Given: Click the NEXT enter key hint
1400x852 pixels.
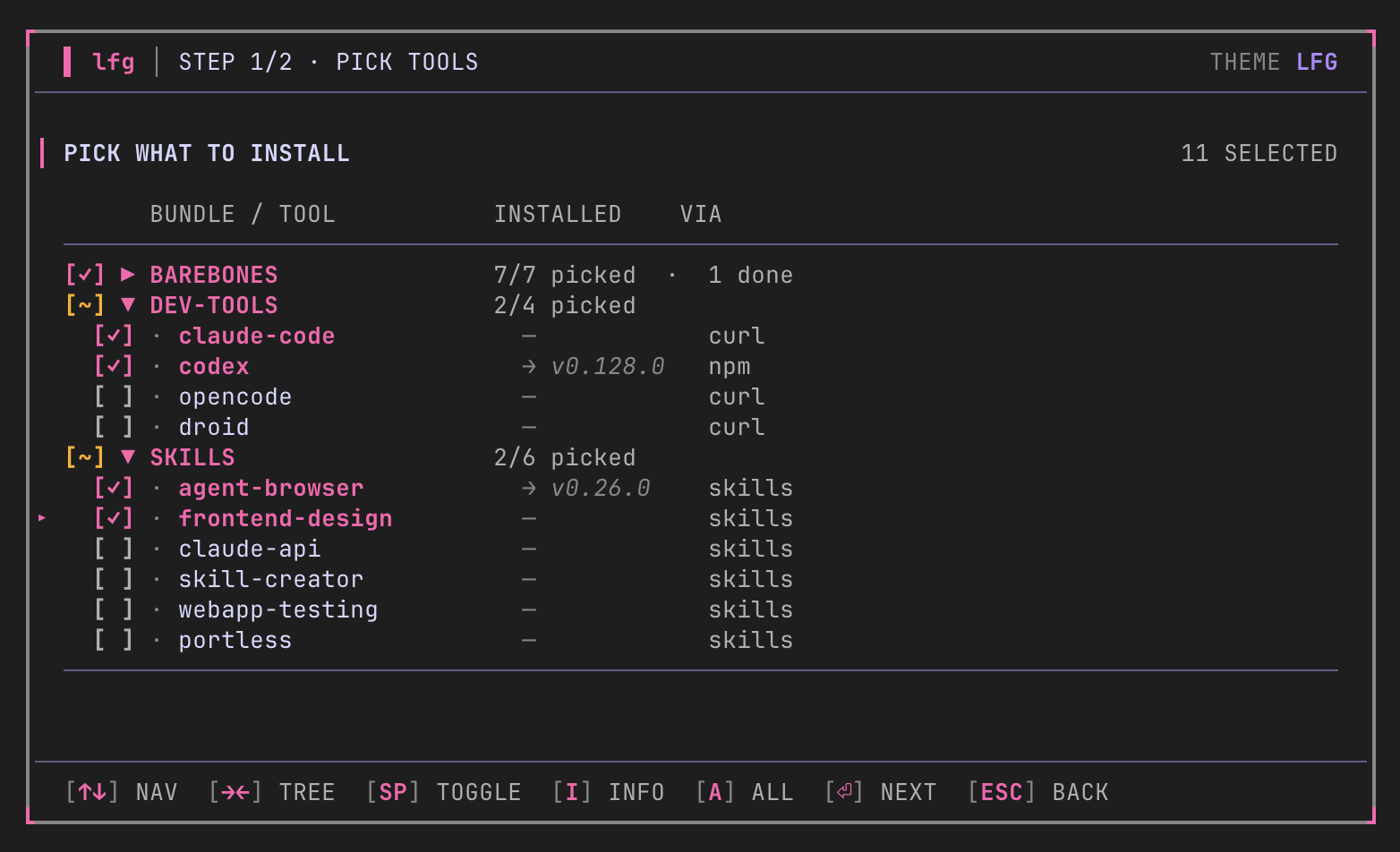Looking at the screenshot, I should point(880,792).
